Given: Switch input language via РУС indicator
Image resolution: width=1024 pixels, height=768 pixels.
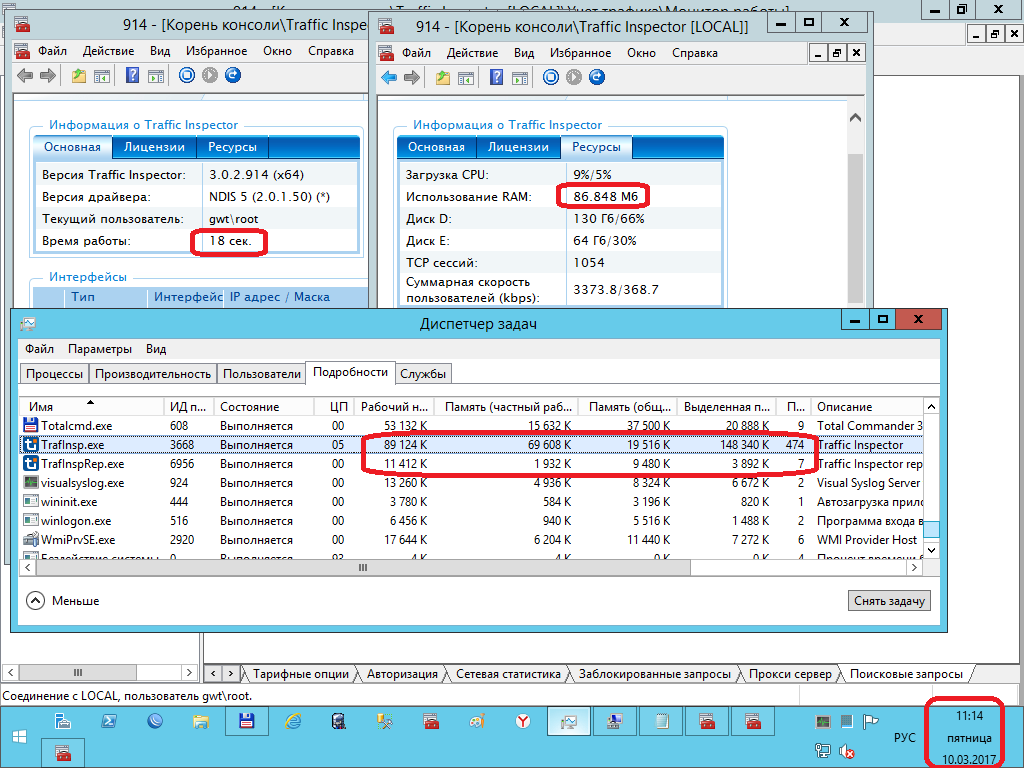Looking at the screenshot, I should 904,737.
